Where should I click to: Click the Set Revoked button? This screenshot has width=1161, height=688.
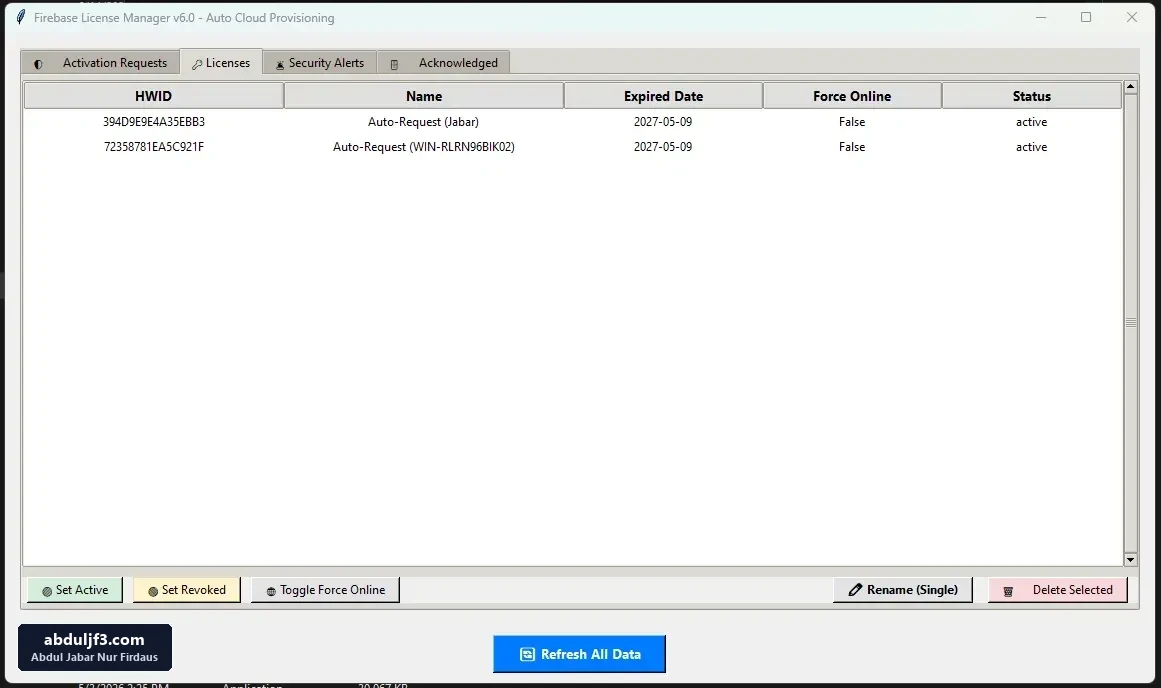pyautogui.click(x=187, y=590)
